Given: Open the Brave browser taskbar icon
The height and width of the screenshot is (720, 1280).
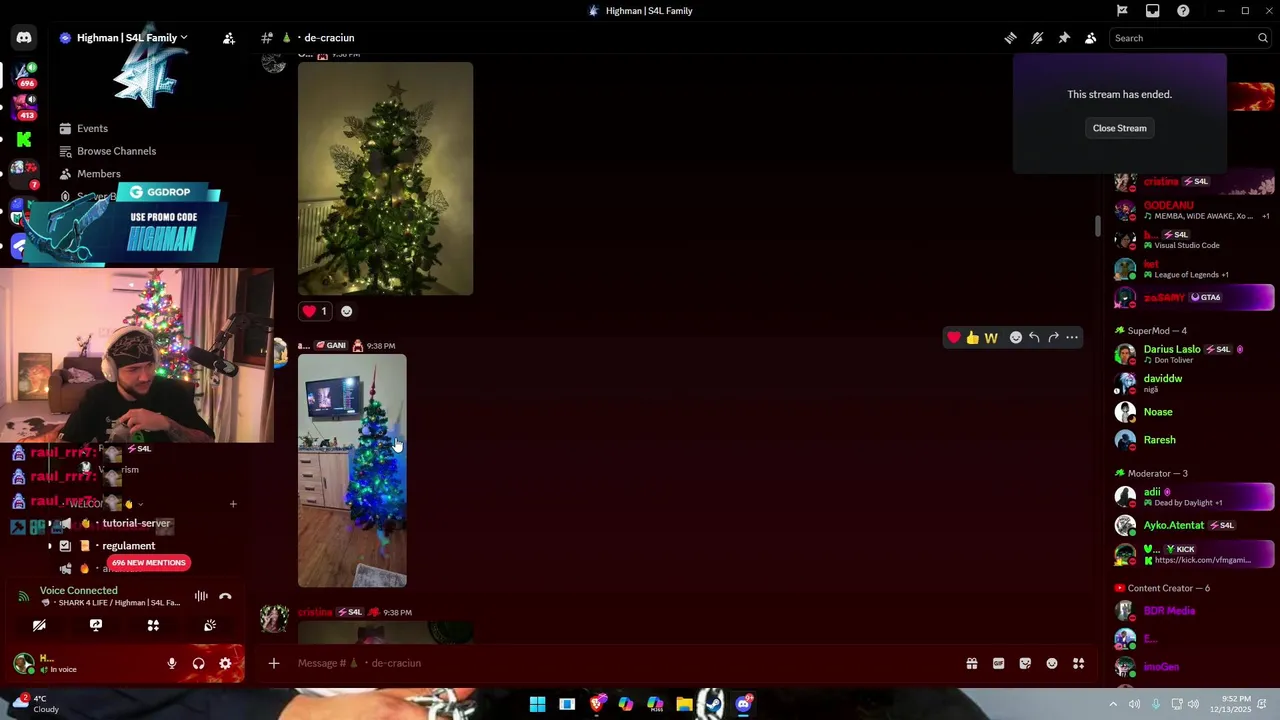Looking at the screenshot, I should point(596,704).
